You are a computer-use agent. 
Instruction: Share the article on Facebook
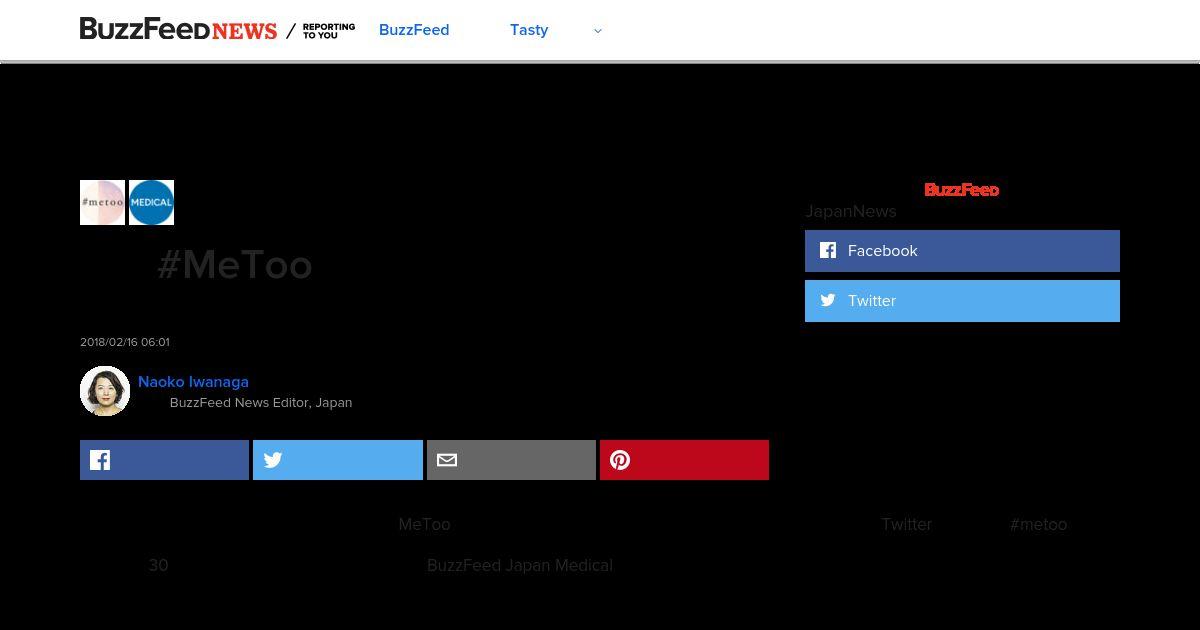164,460
